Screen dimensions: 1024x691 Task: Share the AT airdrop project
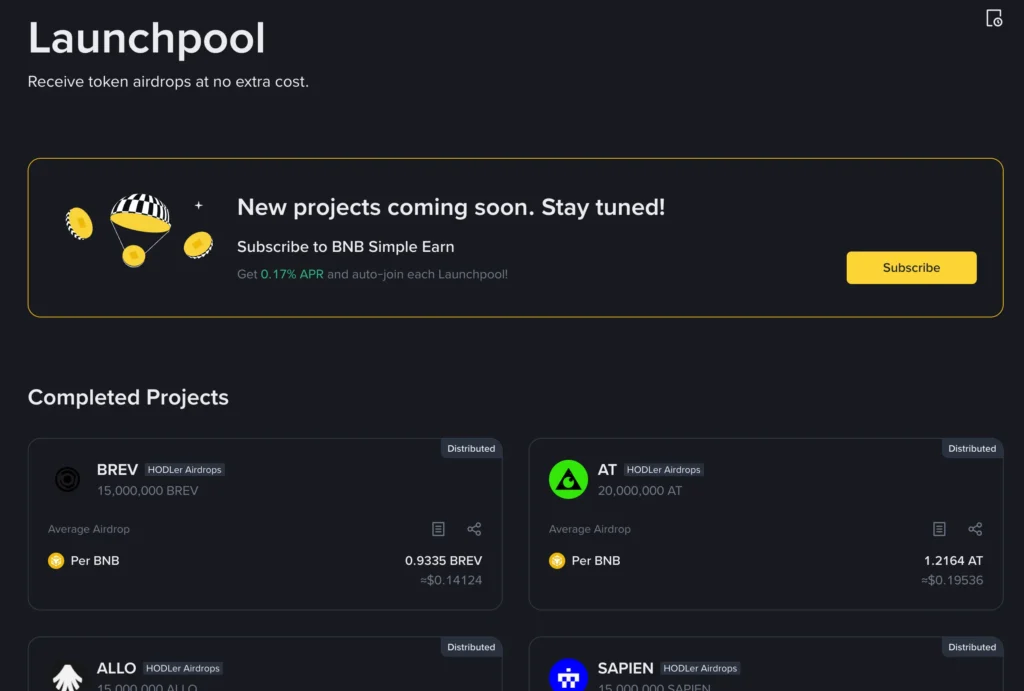(975, 529)
